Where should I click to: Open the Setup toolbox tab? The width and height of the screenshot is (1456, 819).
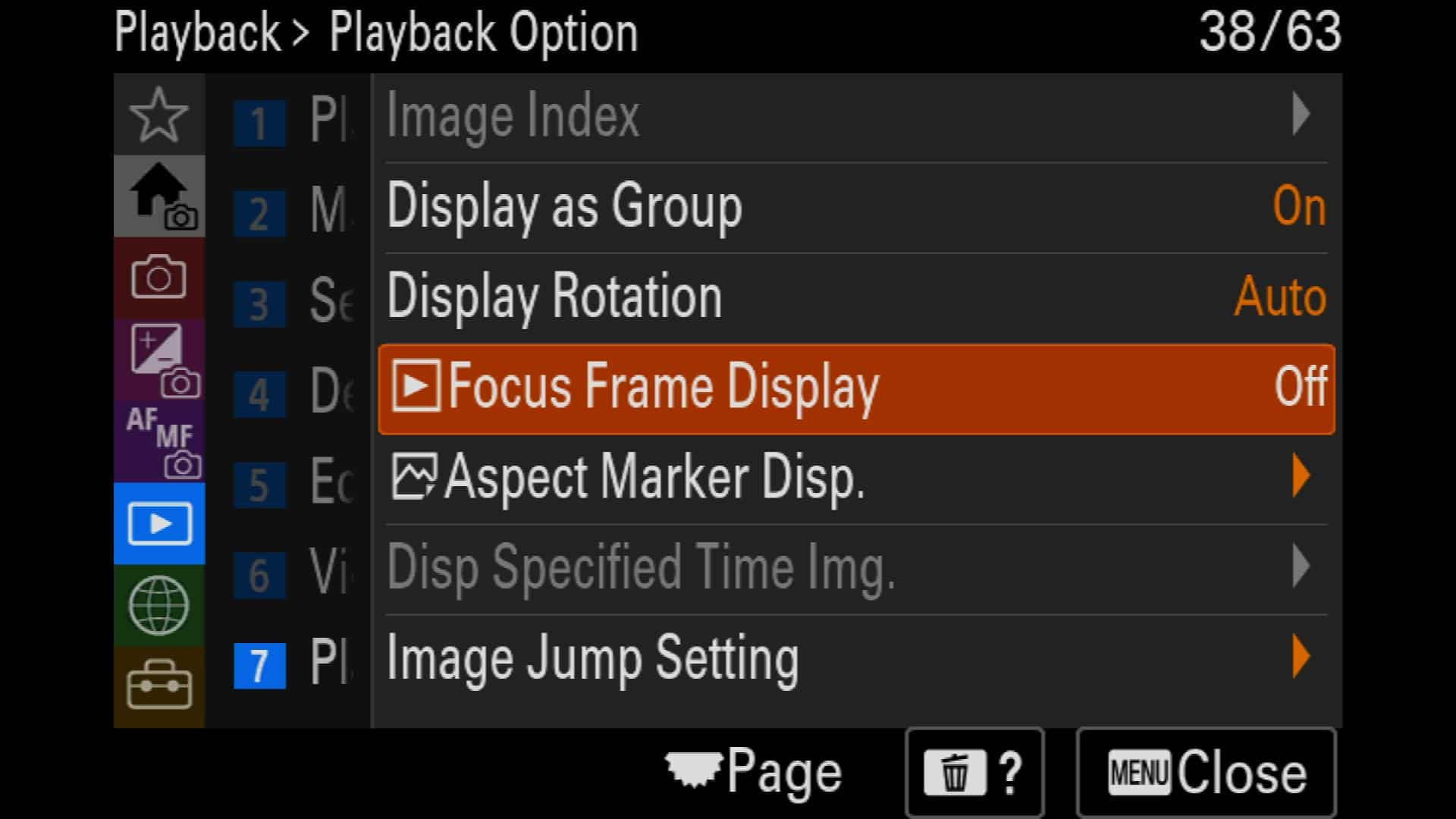158,686
